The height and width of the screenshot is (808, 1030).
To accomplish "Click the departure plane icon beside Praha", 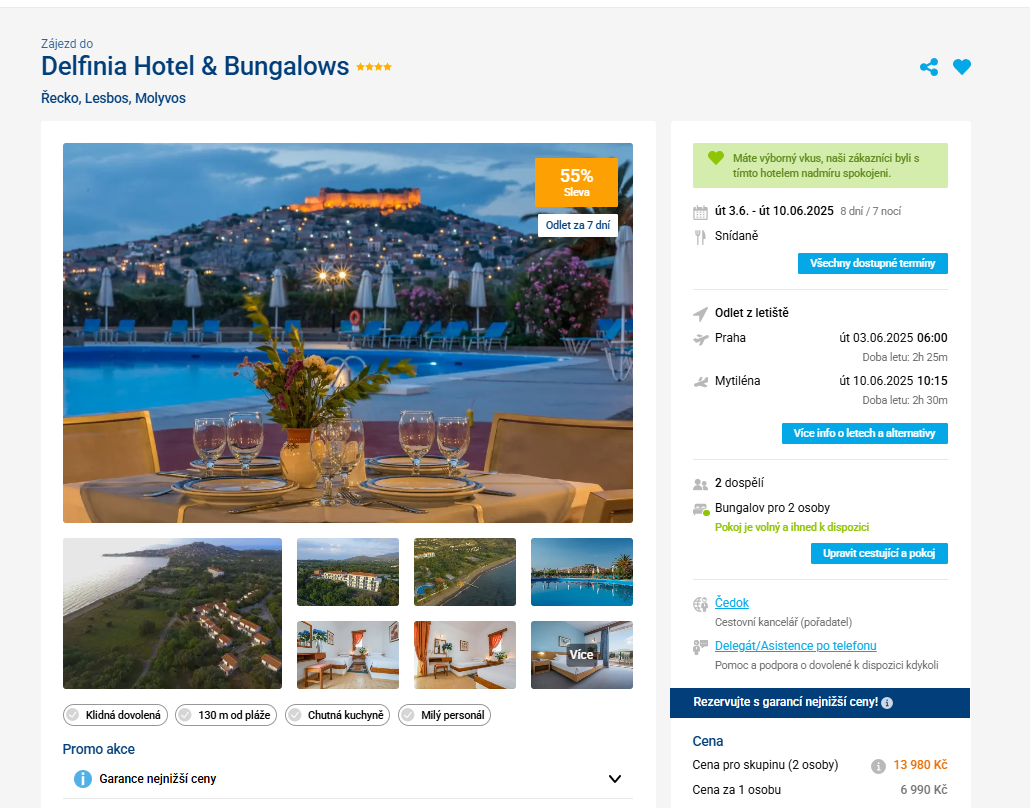I will (700, 339).
